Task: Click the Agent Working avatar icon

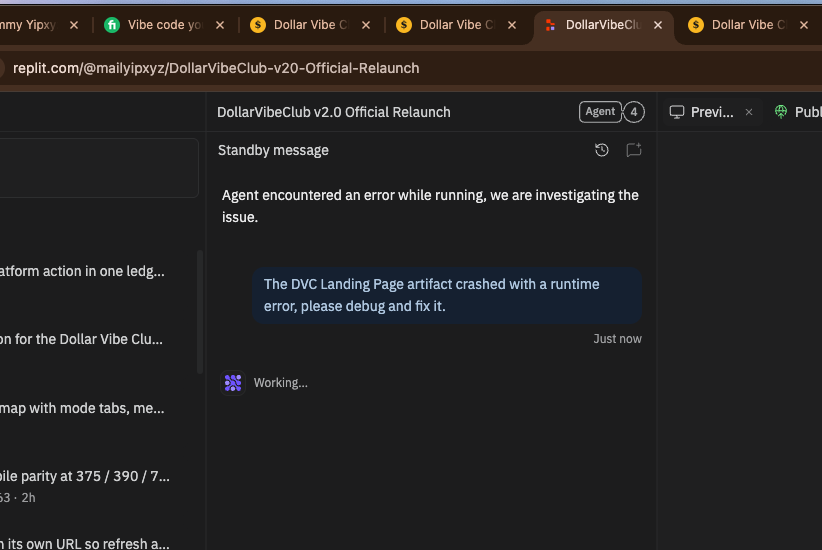Action: coord(233,383)
